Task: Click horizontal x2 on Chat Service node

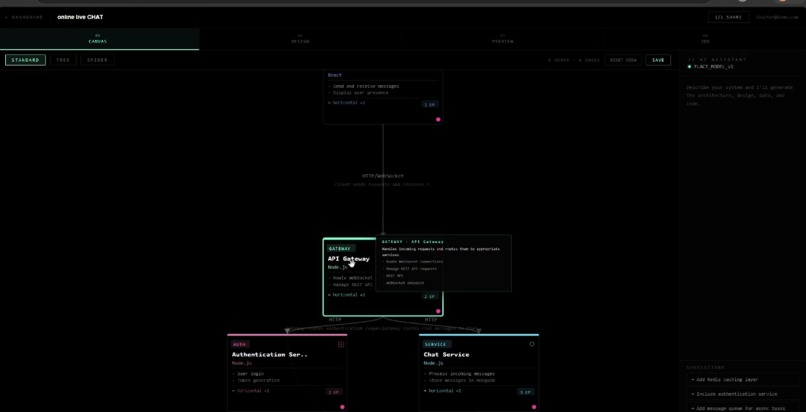Action: 443,391
